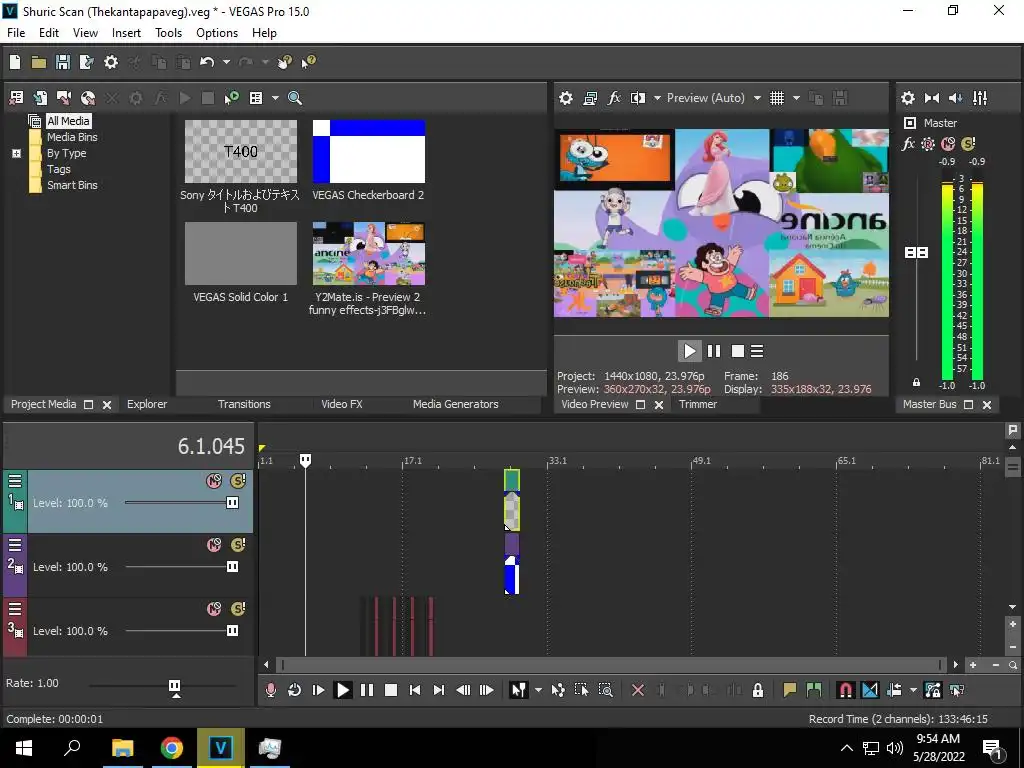
Task: Click the Master FX icon
Action: coord(908,144)
